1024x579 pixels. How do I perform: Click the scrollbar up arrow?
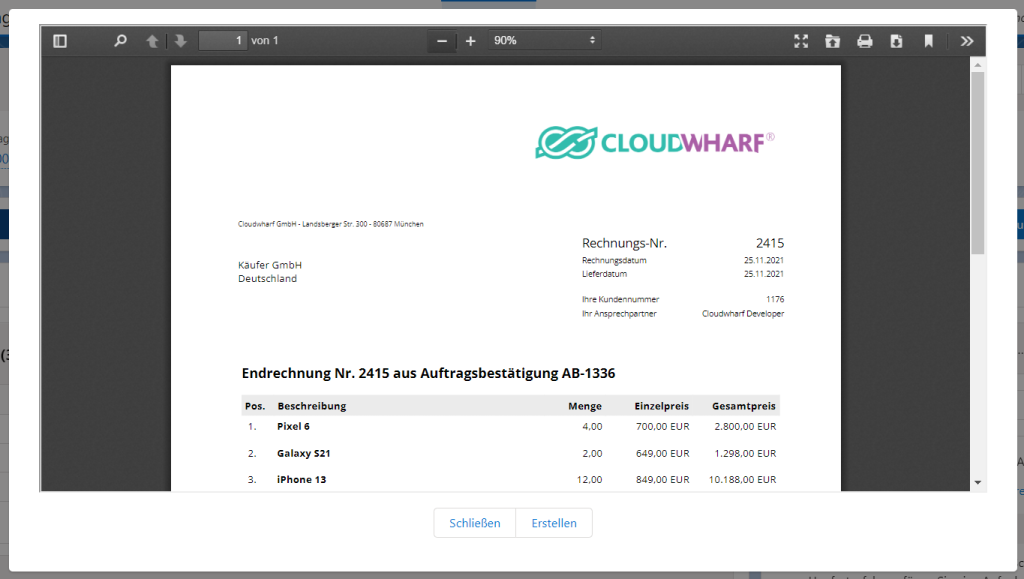pos(978,65)
